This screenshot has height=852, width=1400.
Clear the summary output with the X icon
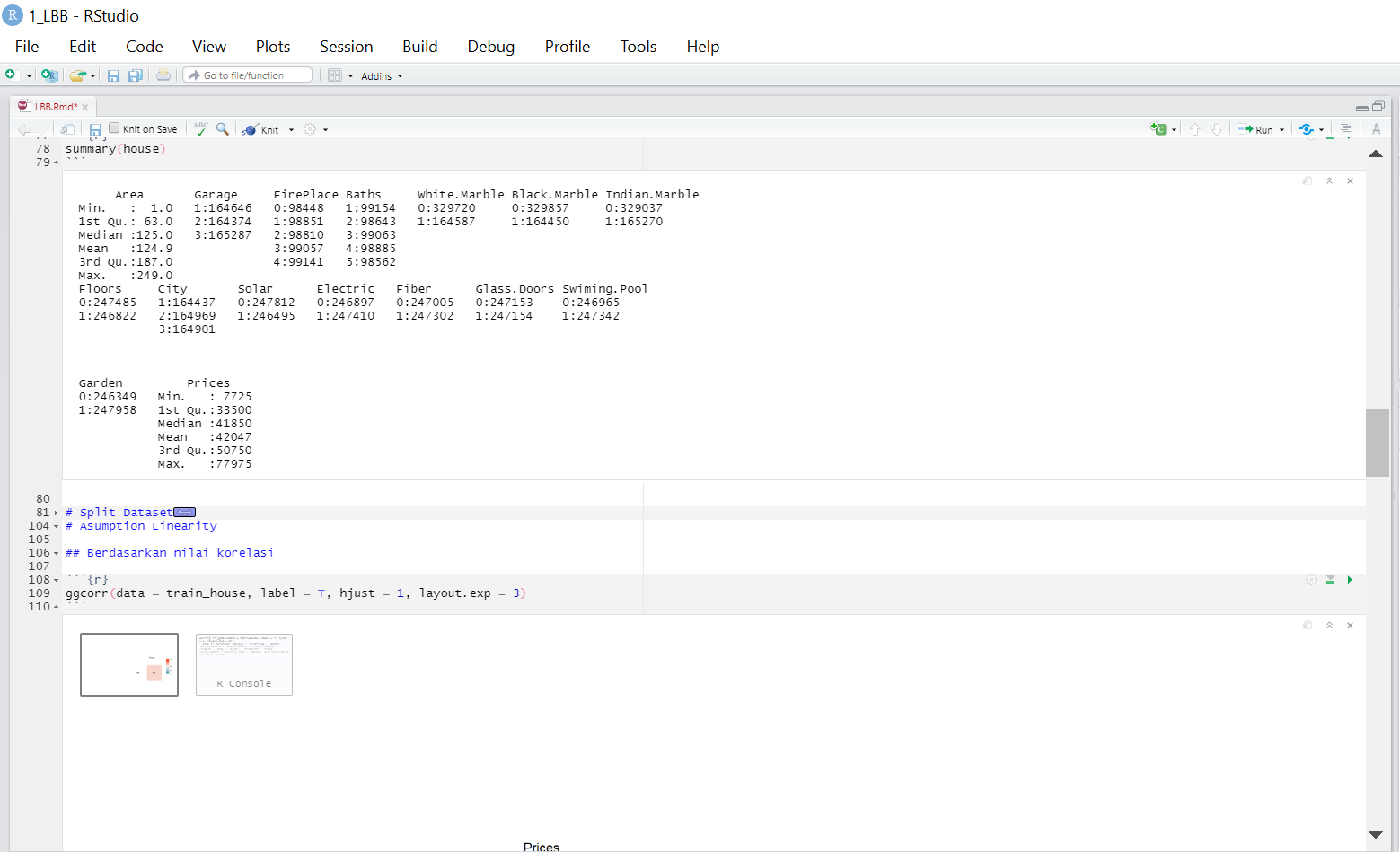1350,180
